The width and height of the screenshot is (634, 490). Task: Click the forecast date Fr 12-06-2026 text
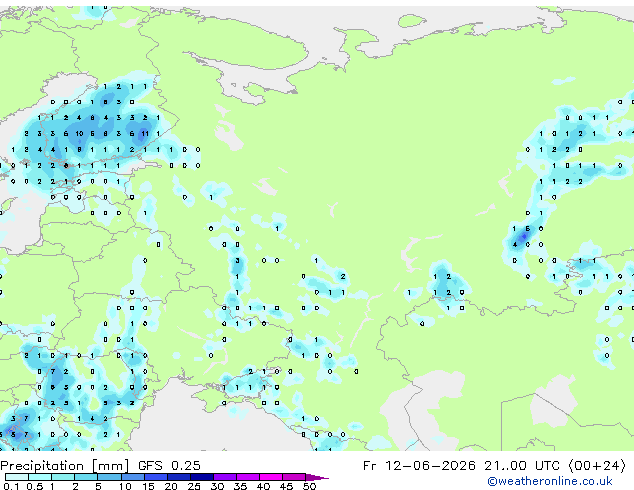pos(419,465)
